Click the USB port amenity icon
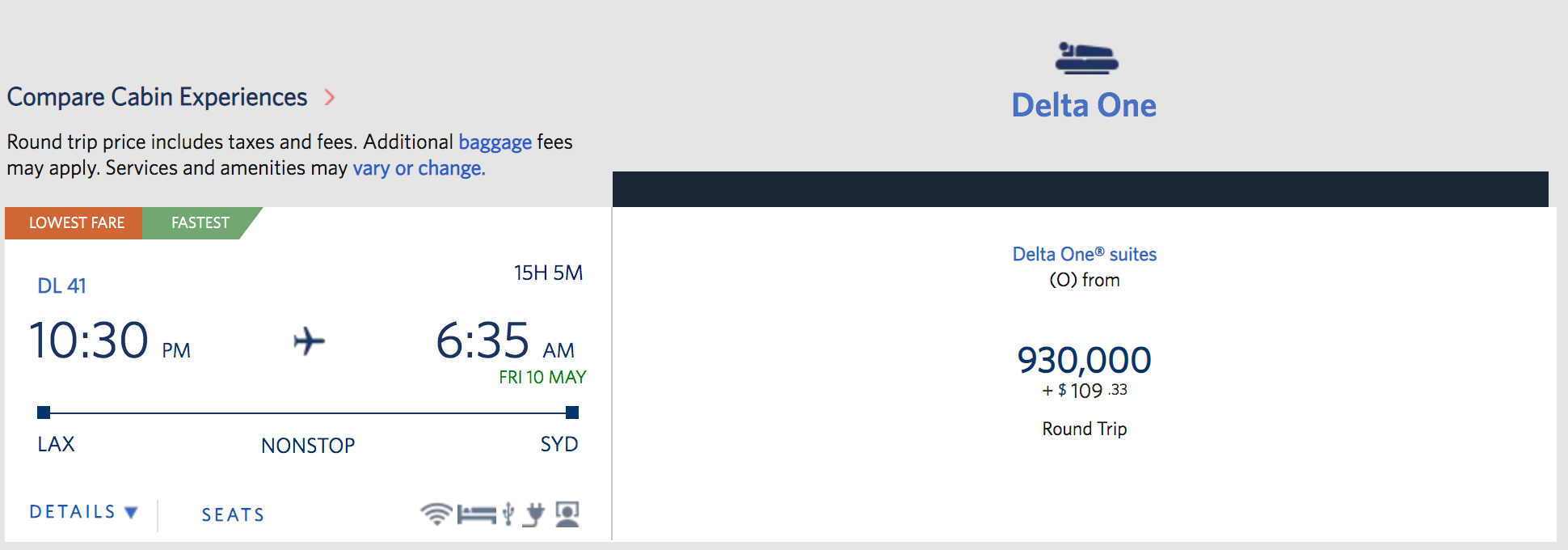 [508, 514]
